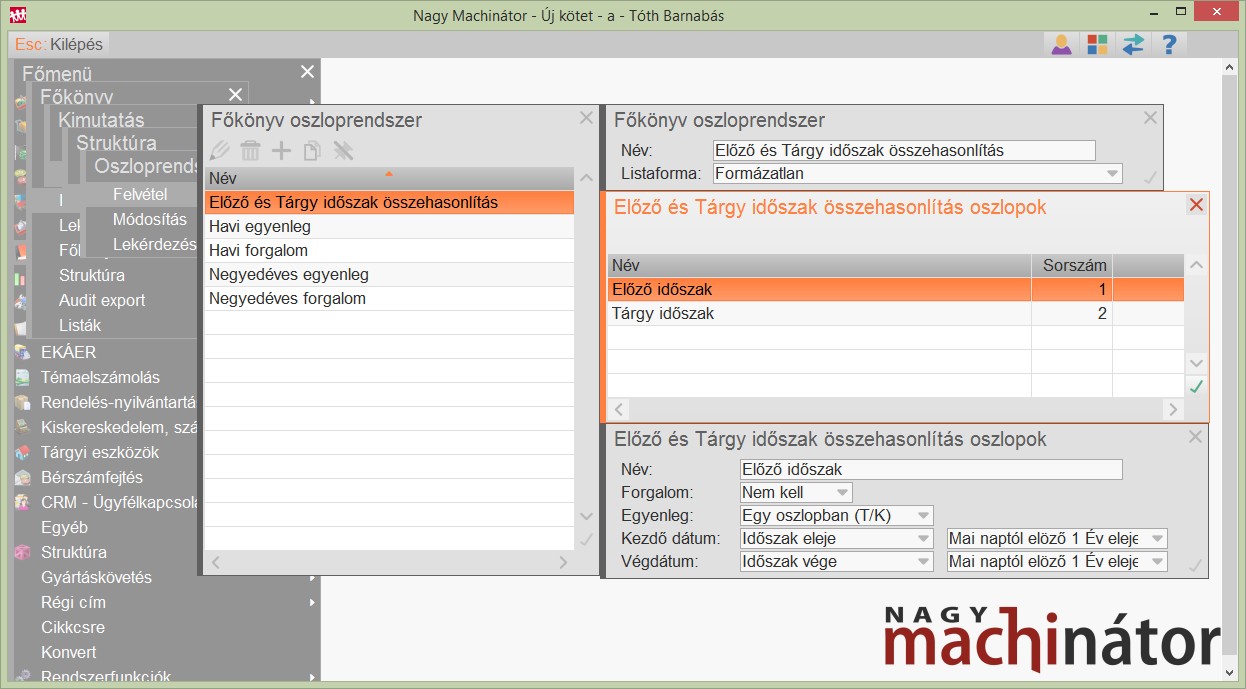Open the Cikkcsre menu item

tap(73, 627)
